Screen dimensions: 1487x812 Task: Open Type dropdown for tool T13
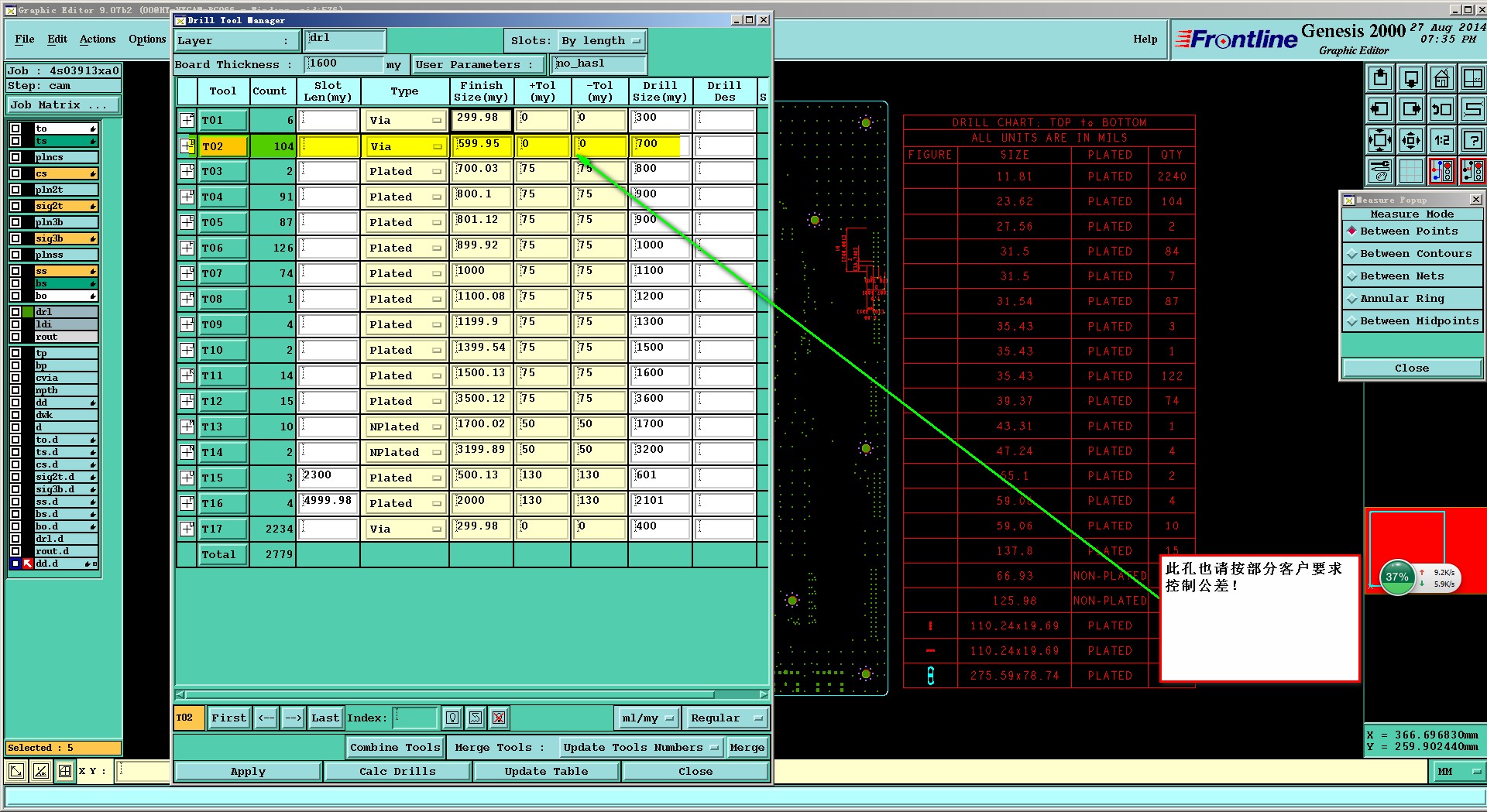tap(405, 427)
